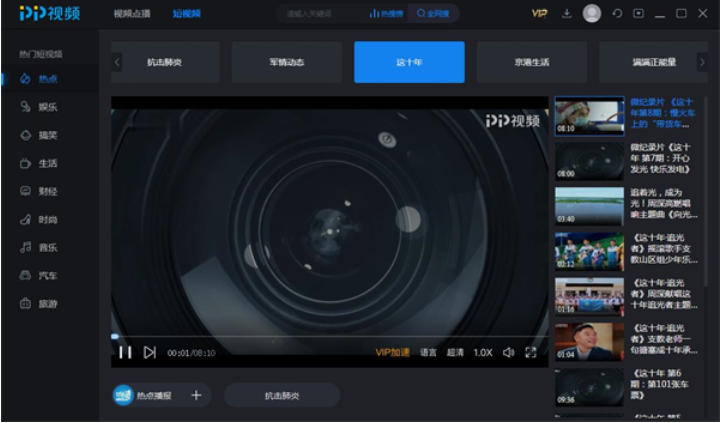723x423 pixels.
Task: Open the 语言 language menu in the player
Action: [428, 353]
